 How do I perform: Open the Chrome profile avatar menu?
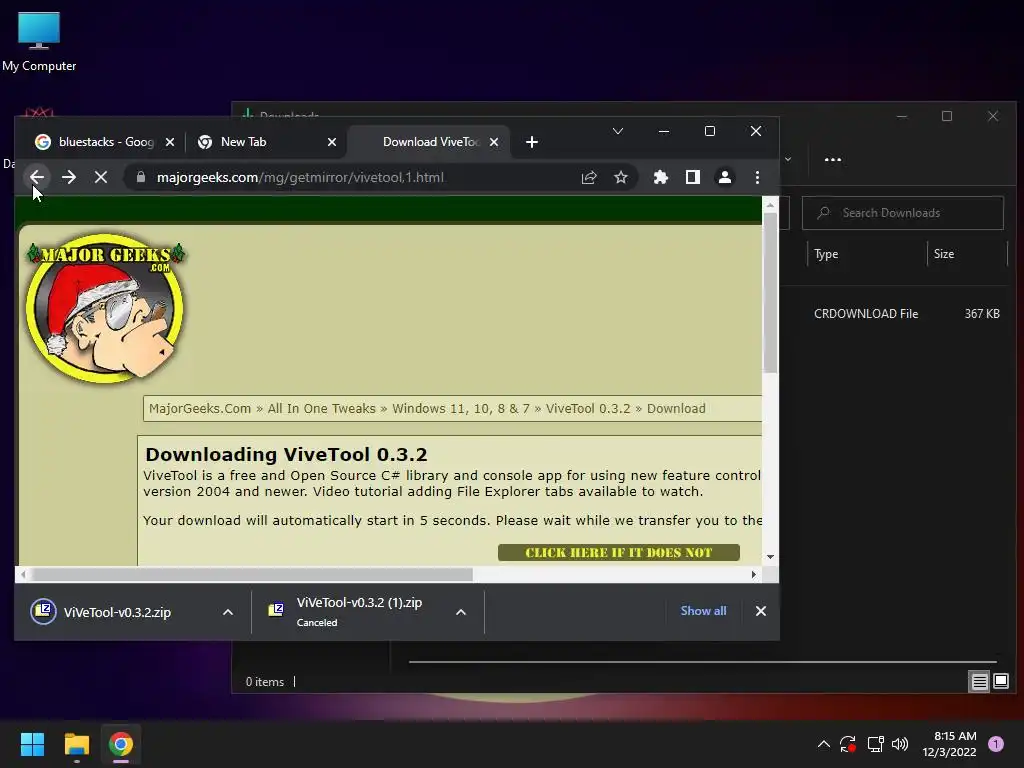click(725, 177)
